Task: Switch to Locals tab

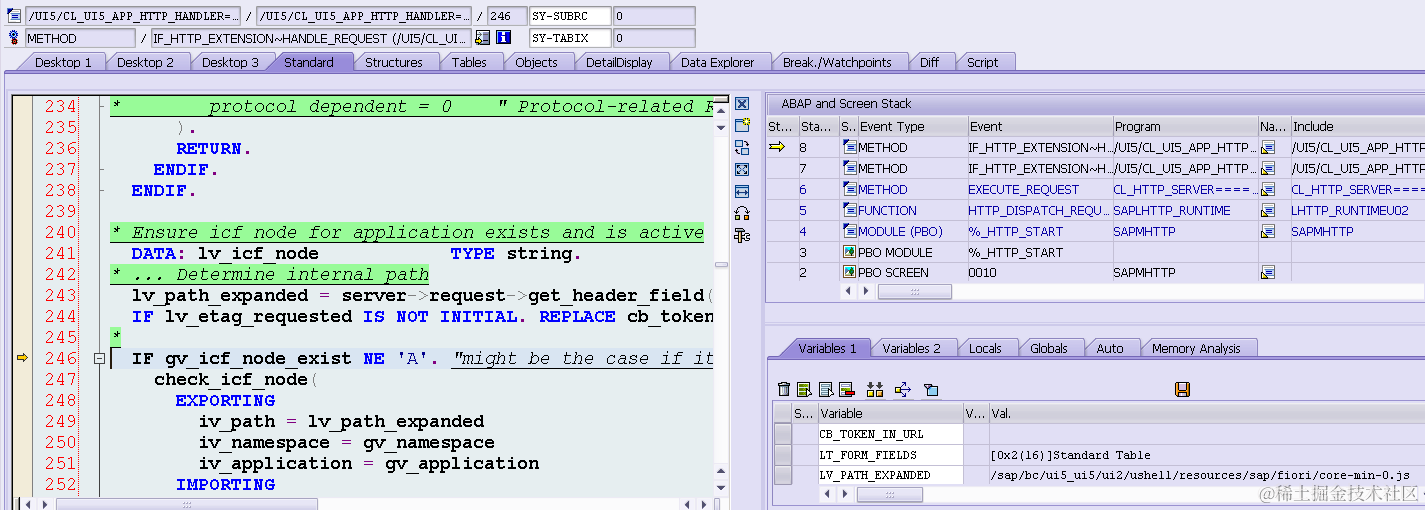Action: (985, 348)
